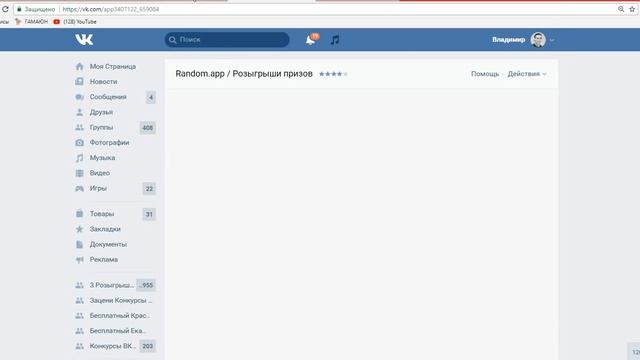Click the home icon beside Моя Страница

[80, 66]
